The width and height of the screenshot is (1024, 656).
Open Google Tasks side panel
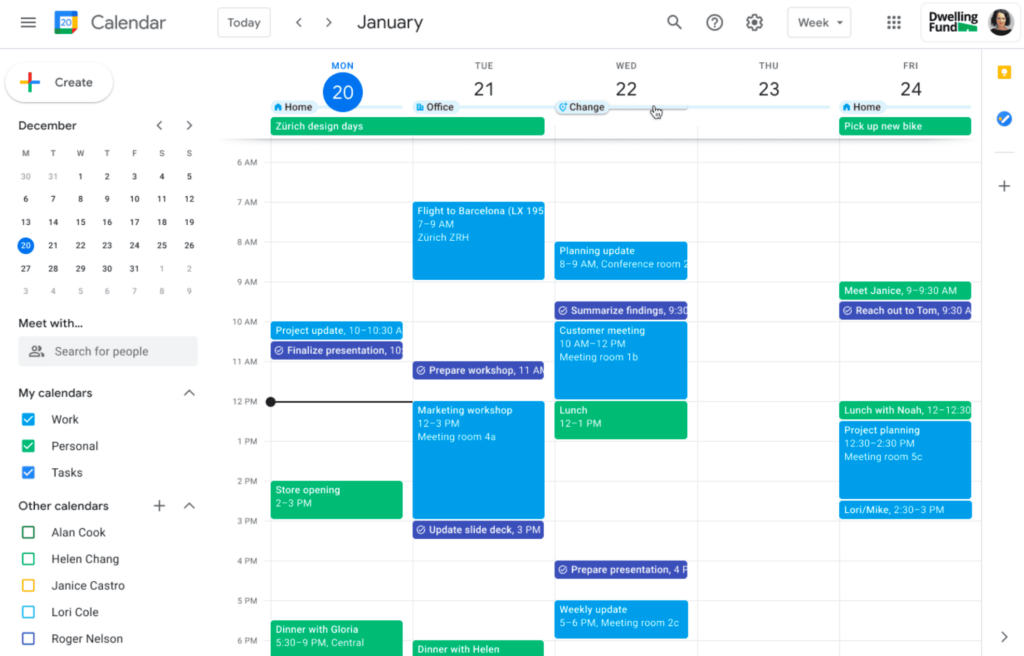point(1004,118)
